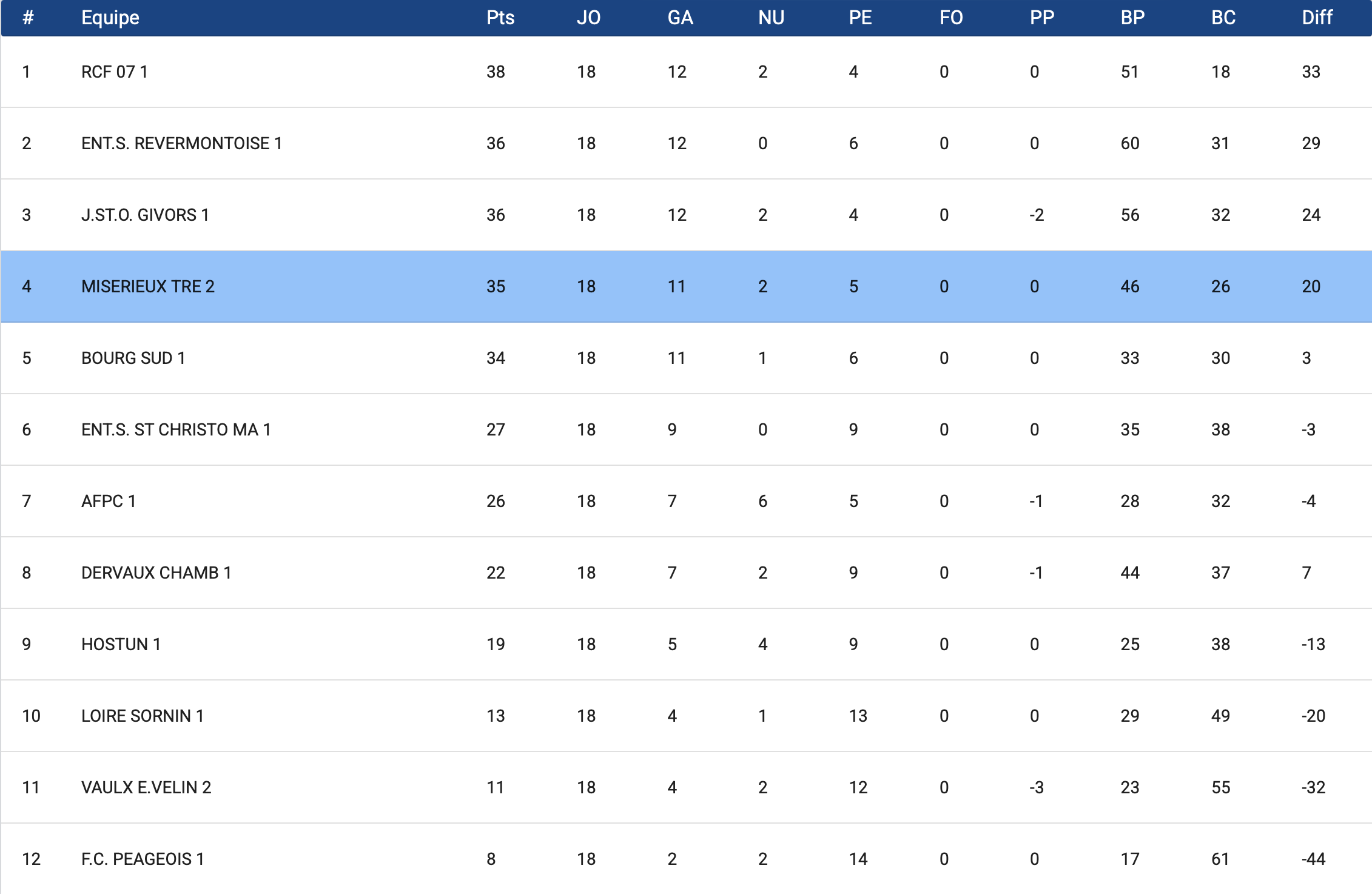1372x894 pixels.
Task: Click the BP column header
Action: coord(1132,18)
